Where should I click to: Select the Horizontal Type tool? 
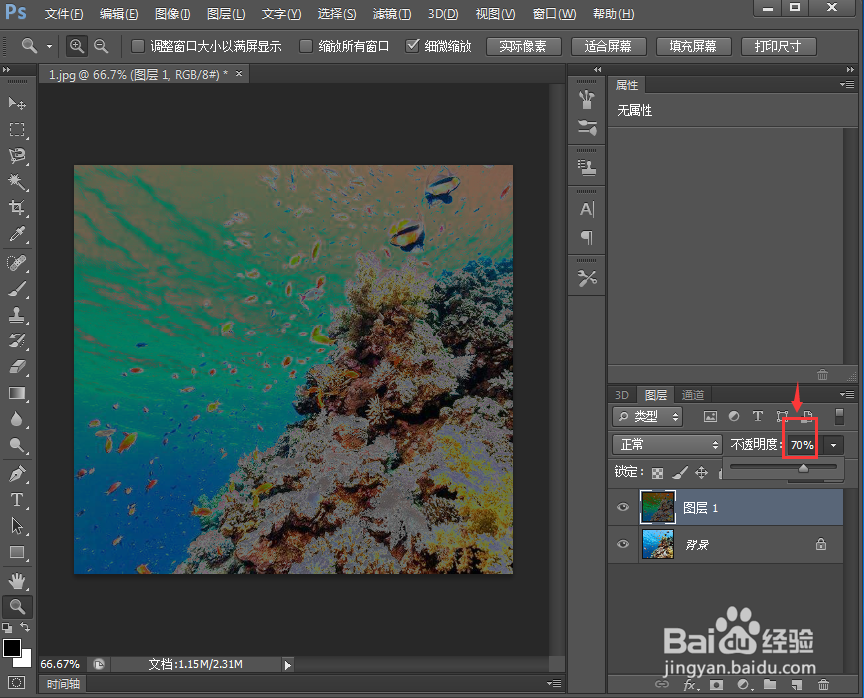coord(17,500)
